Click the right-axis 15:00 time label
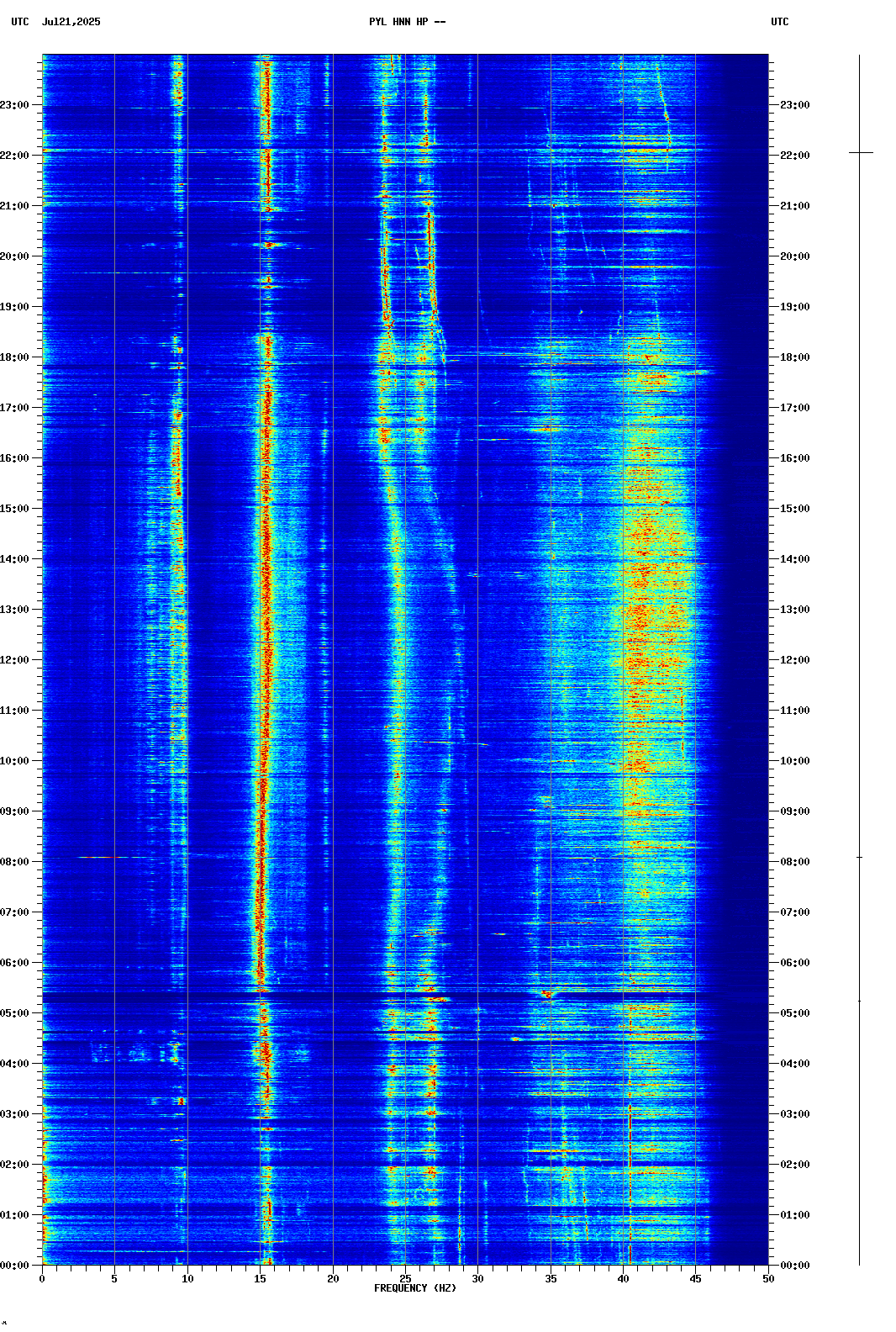Screen dimensions: 896x1332 pos(795,509)
